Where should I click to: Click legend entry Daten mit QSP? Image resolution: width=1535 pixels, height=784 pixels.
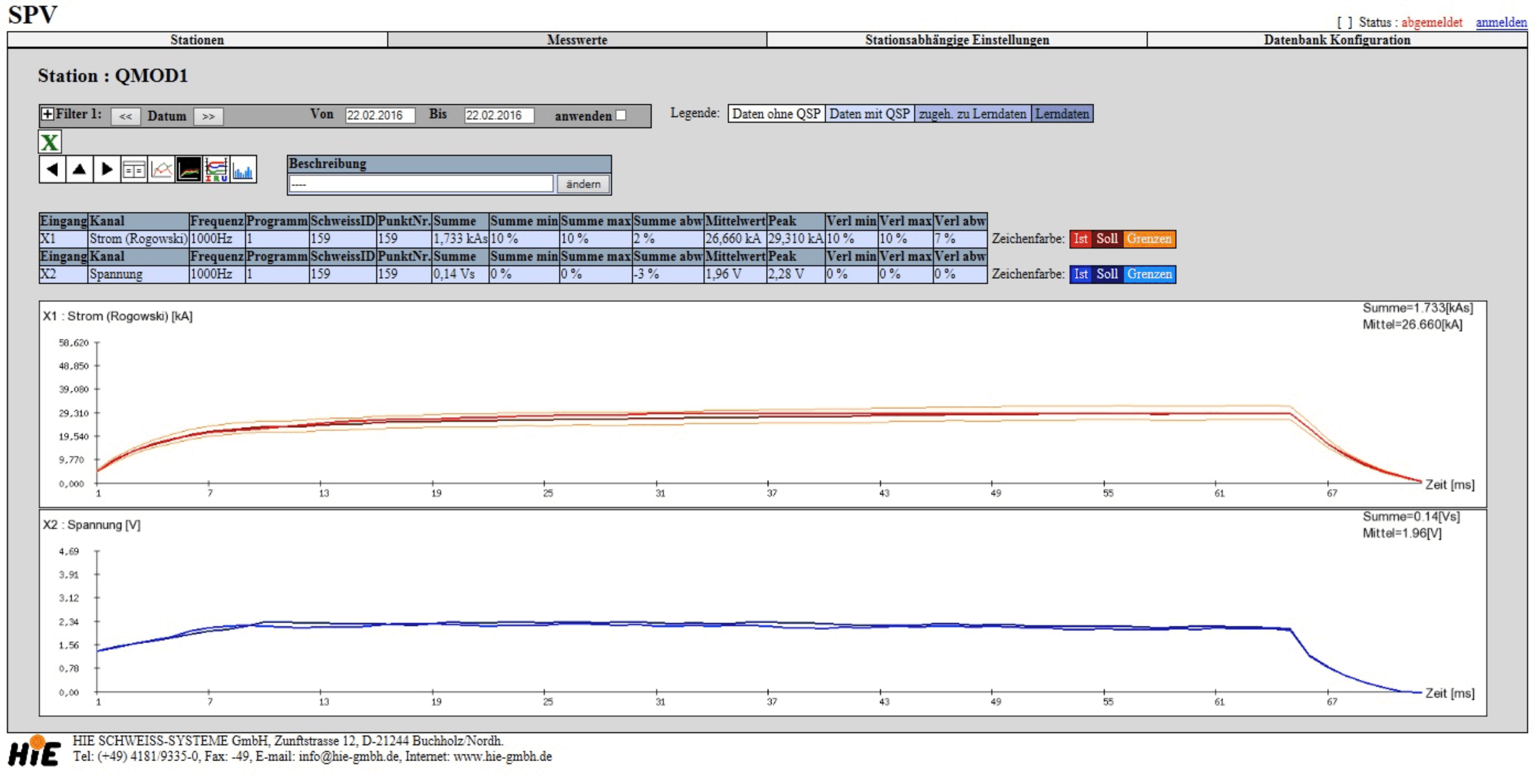point(869,114)
